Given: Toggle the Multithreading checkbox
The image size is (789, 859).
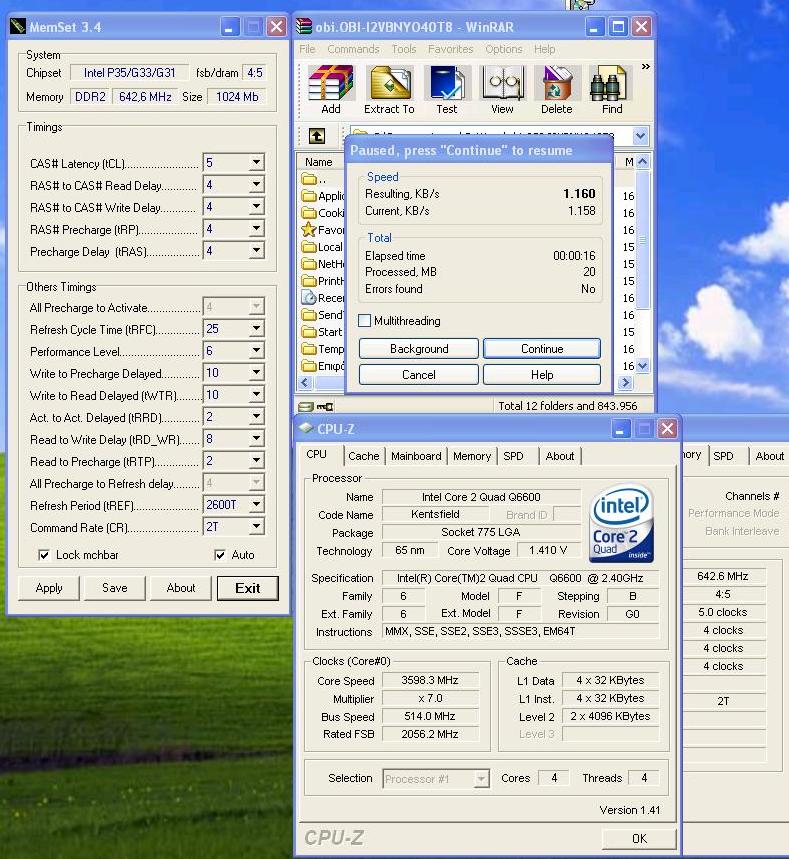Looking at the screenshot, I should point(364,320).
